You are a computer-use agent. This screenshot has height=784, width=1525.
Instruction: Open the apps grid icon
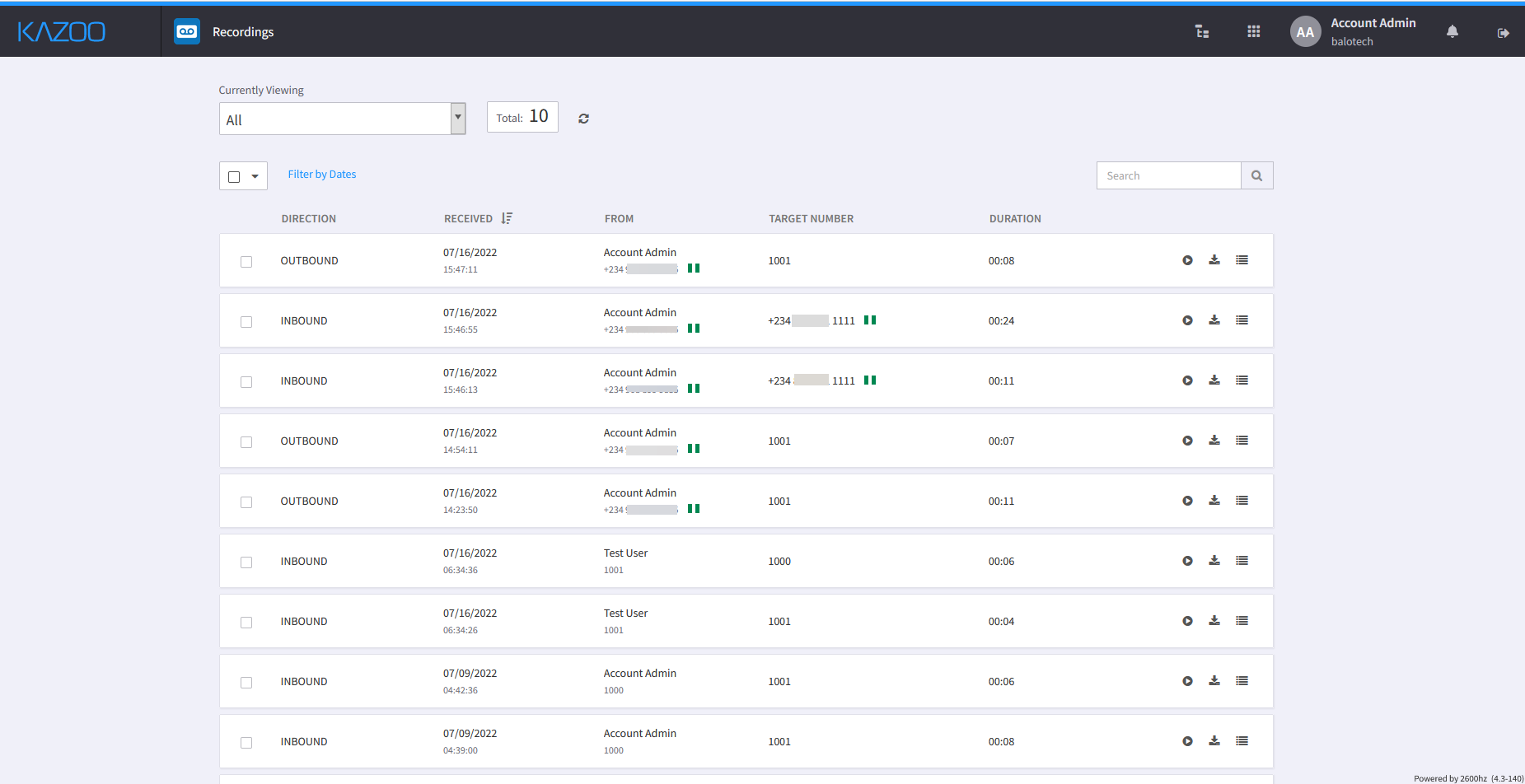pyautogui.click(x=1253, y=32)
